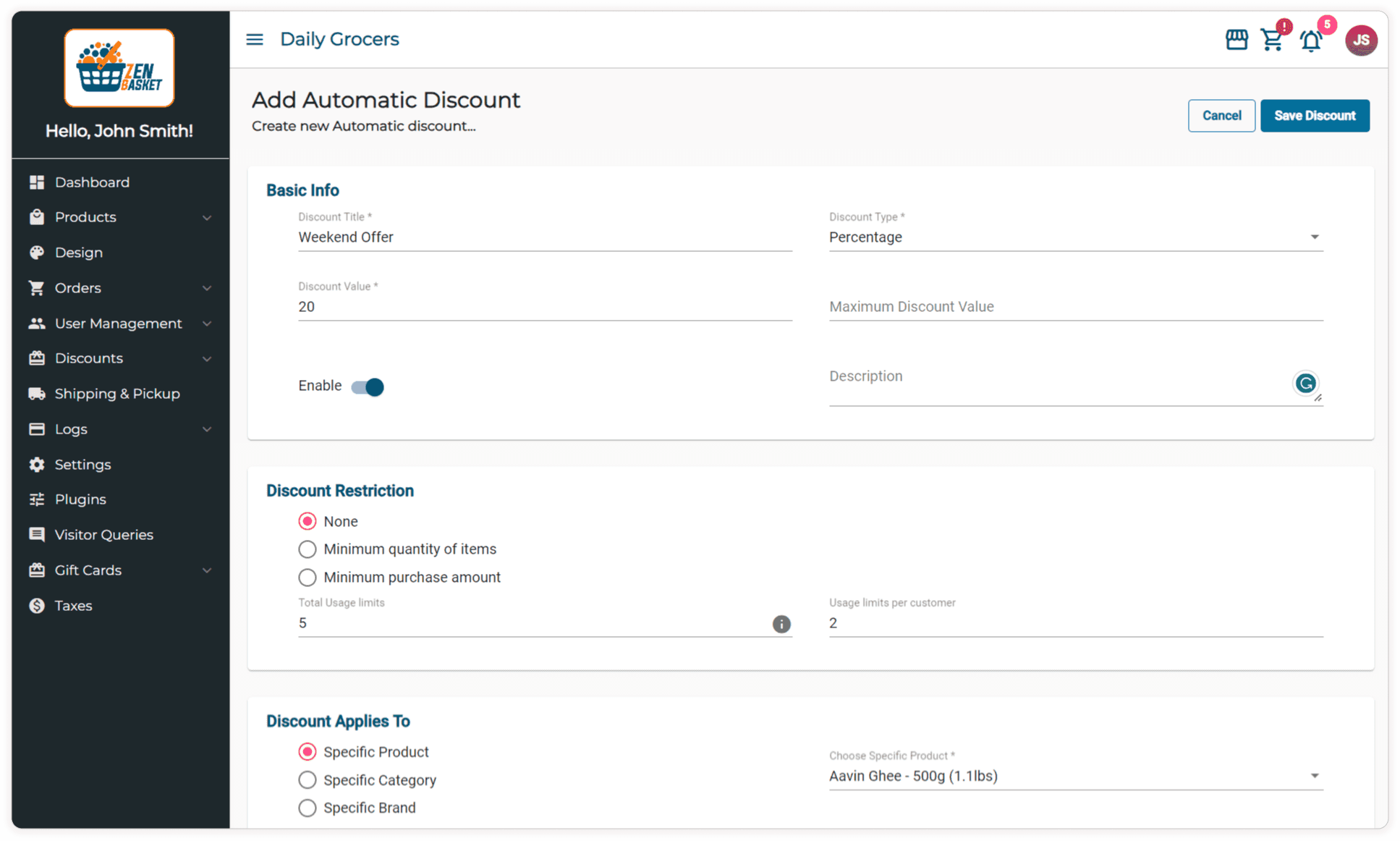The image size is (1400, 841).
Task: Choose the Specific Category radio option
Action: (x=307, y=780)
